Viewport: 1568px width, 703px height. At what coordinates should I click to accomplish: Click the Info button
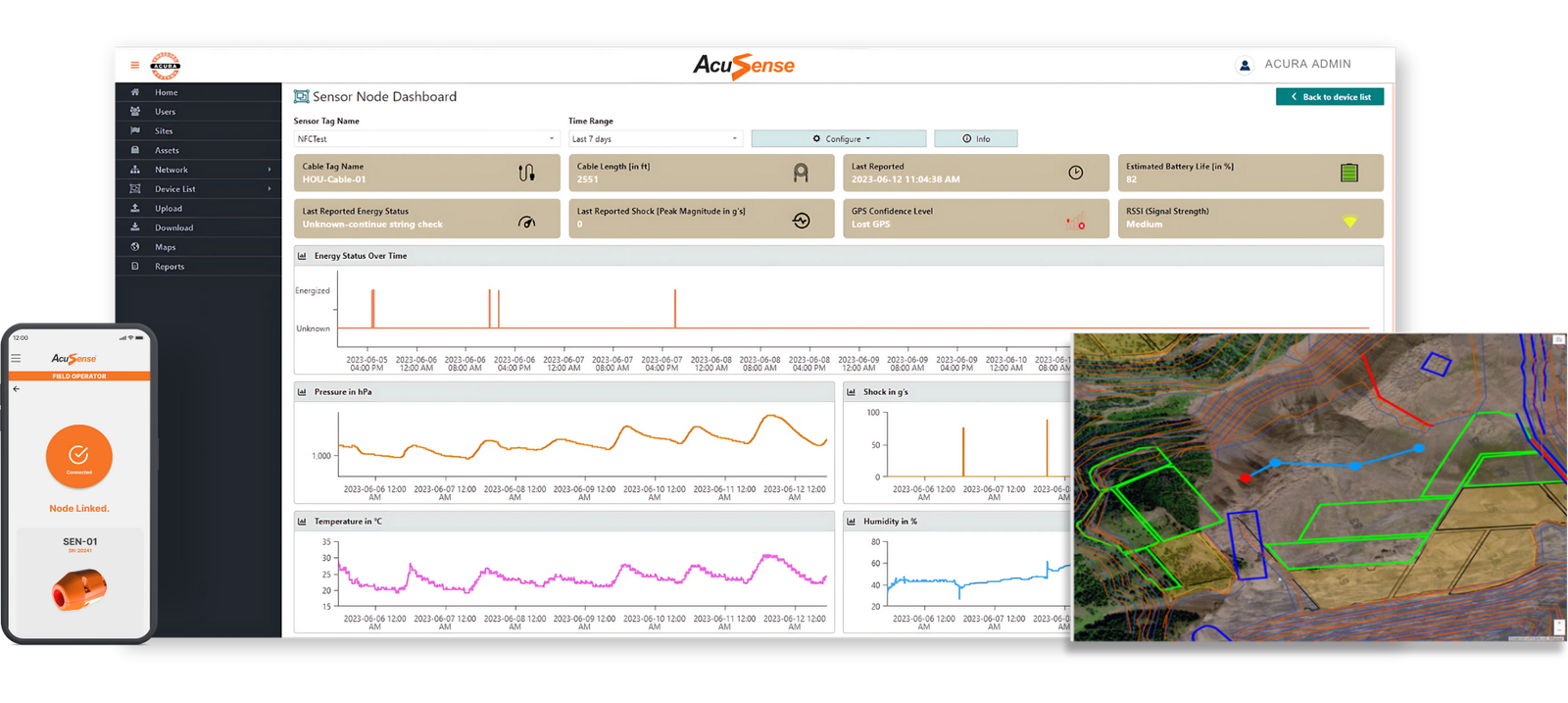(976, 139)
